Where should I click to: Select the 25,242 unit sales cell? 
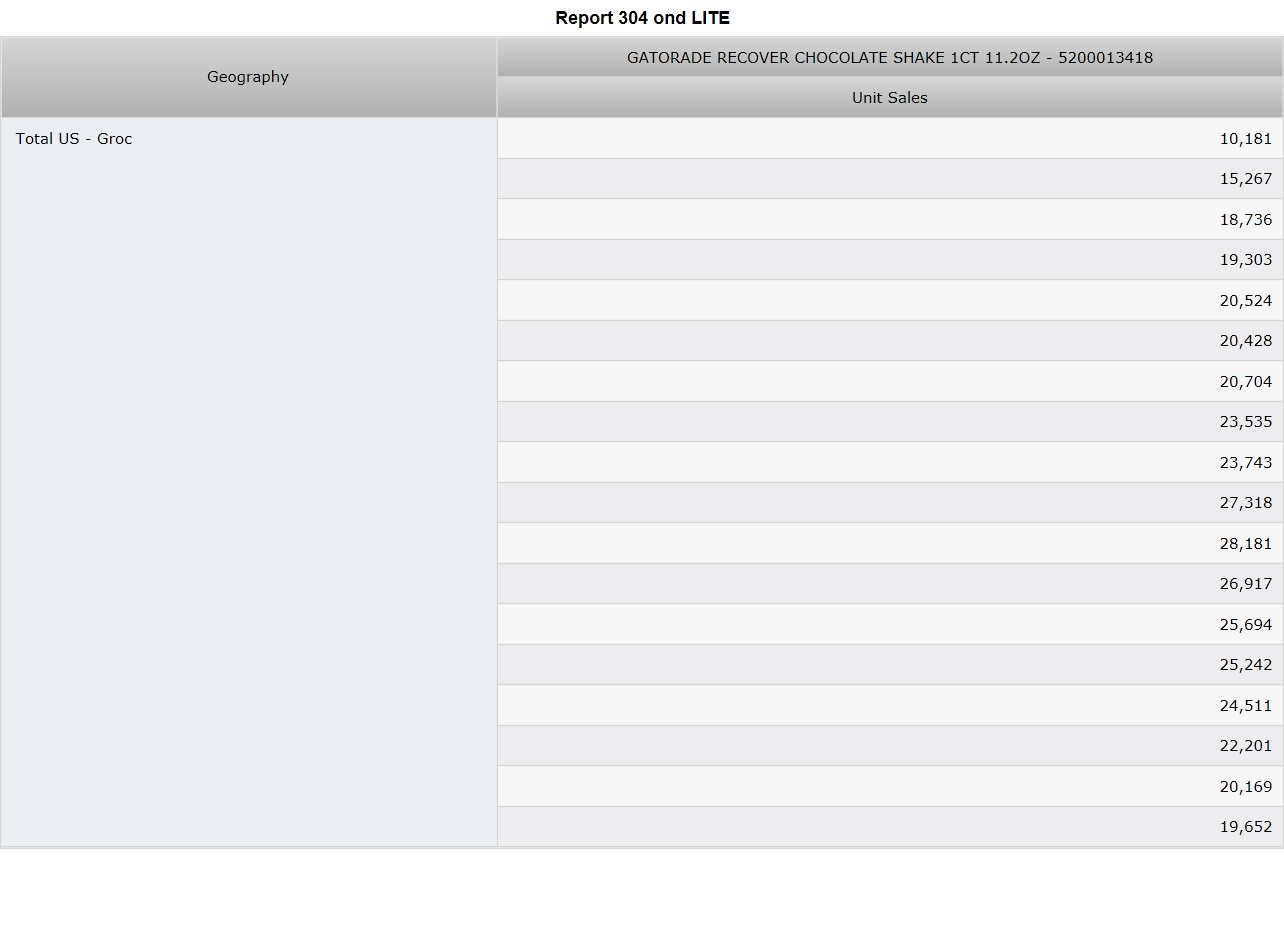(890, 665)
